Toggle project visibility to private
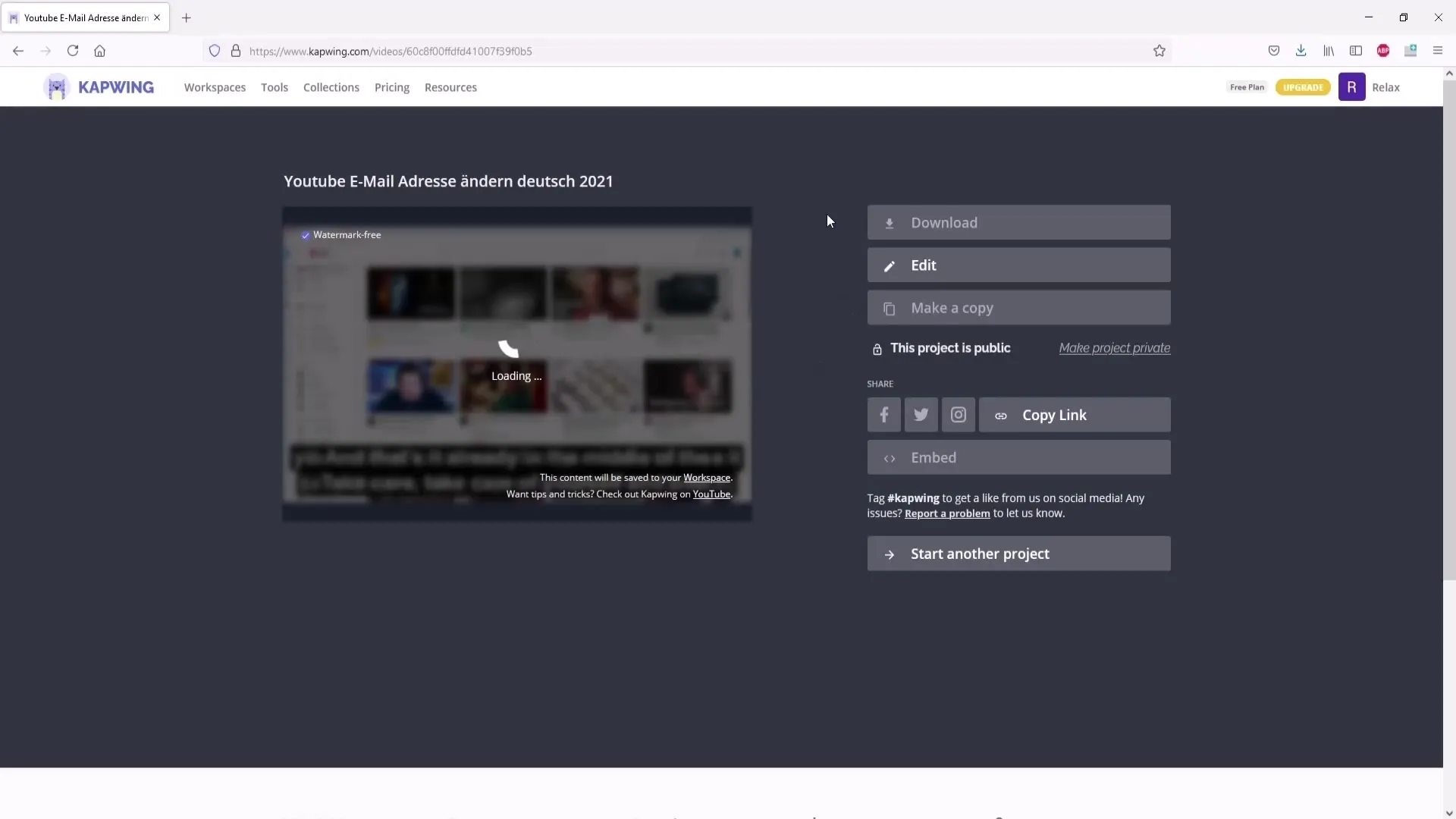Screen dimensions: 1456x819 tap(1114, 347)
